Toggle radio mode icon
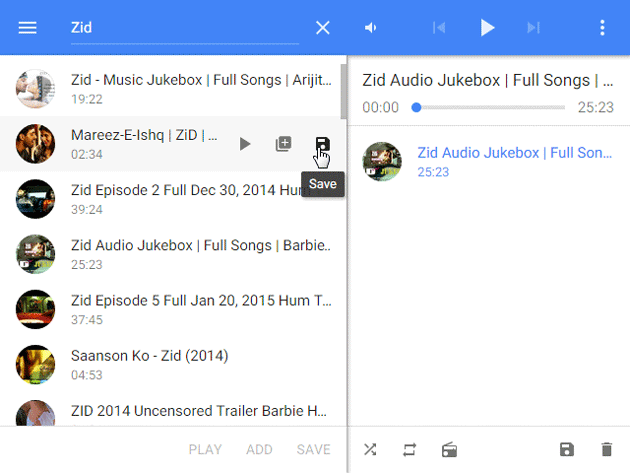Viewport: 630px width, 473px height. point(449,450)
